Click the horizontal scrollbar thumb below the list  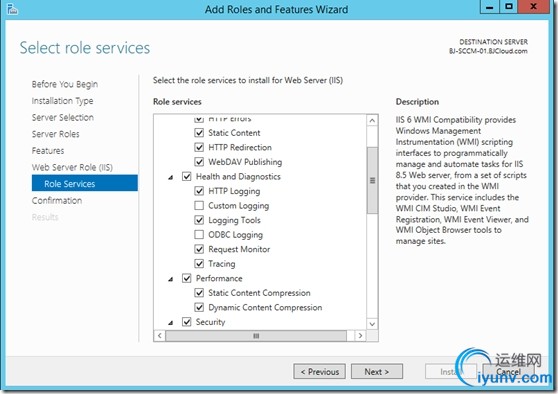tap(256, 336)
